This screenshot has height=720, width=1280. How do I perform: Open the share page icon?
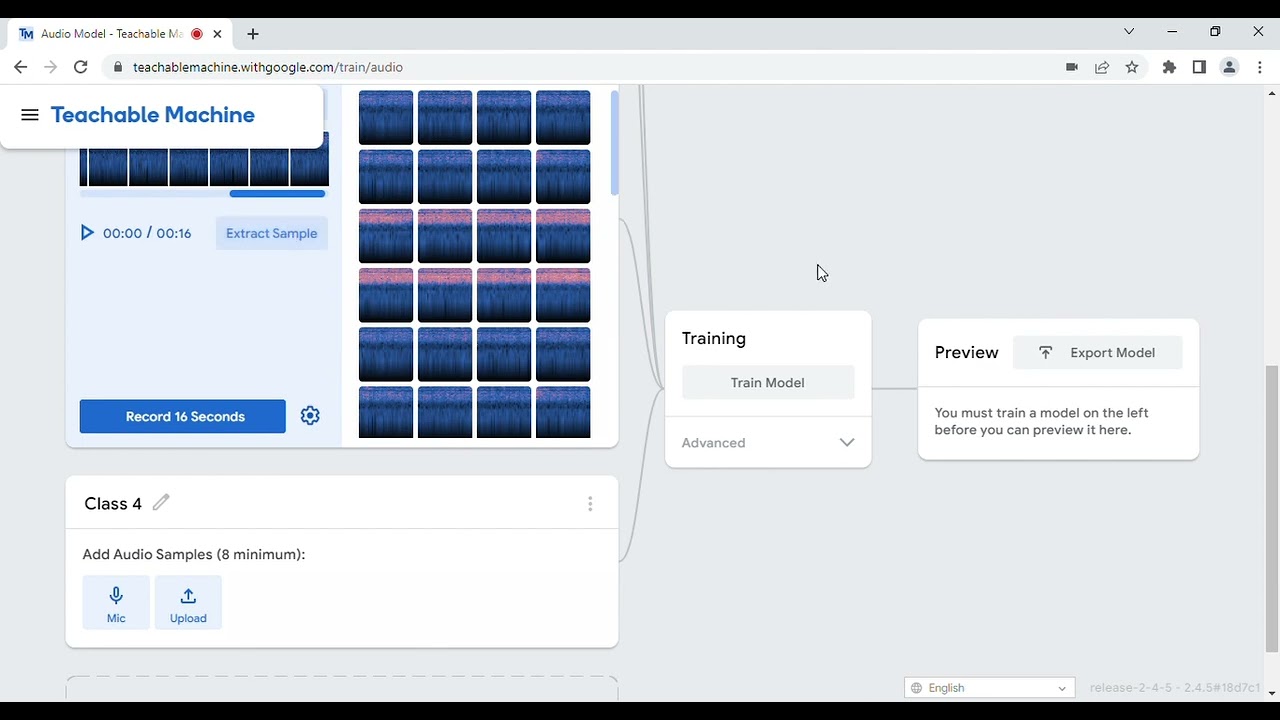click(1102, 67)
